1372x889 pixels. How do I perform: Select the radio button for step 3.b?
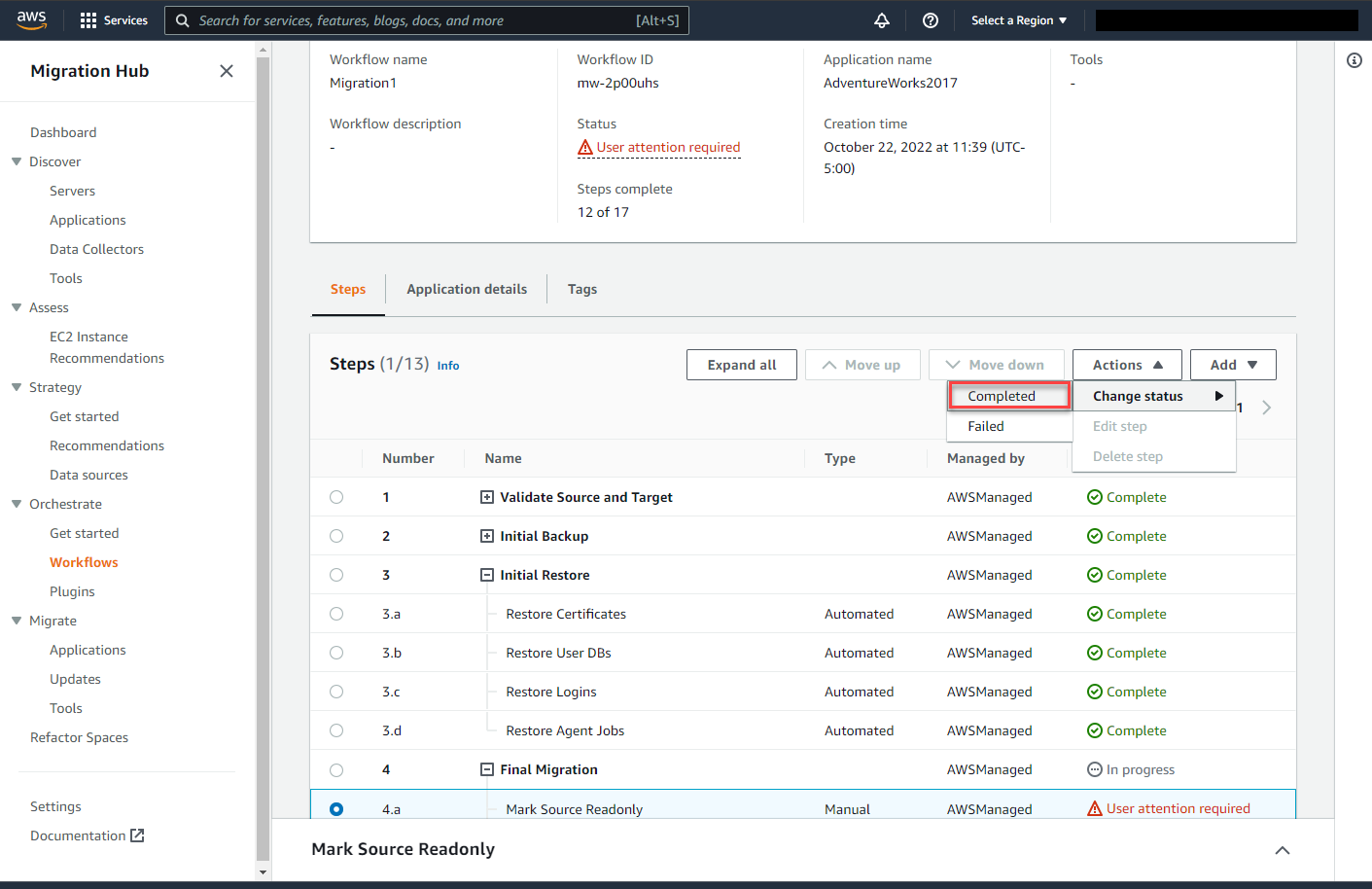point(336,653)
